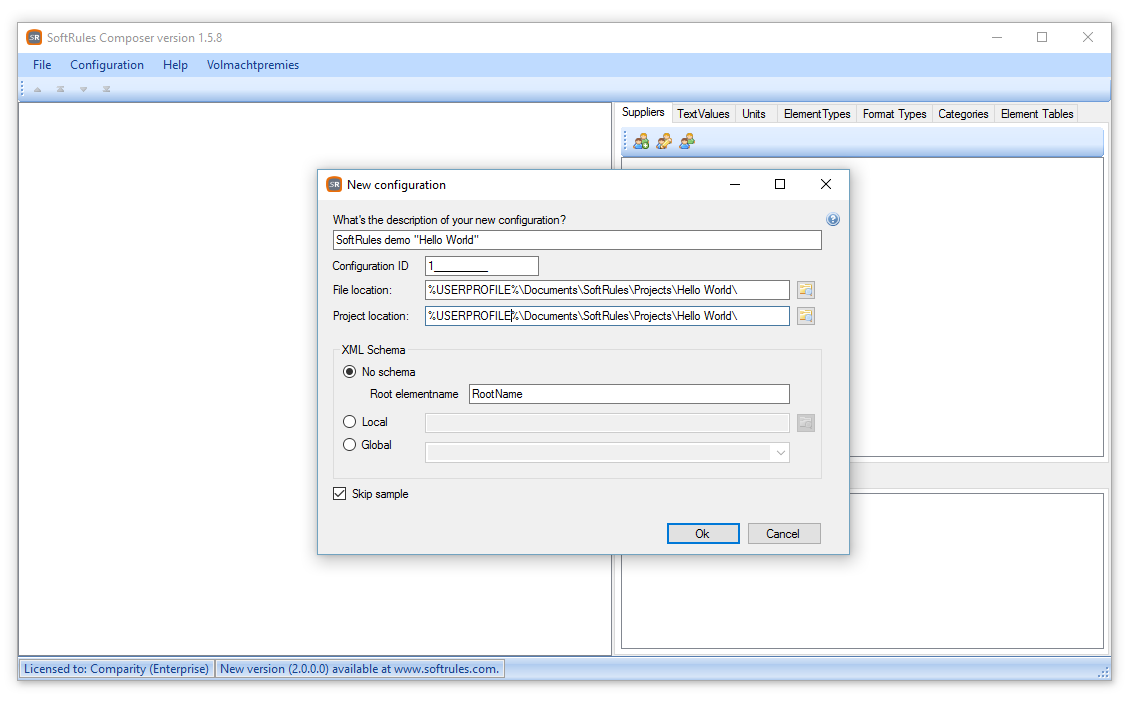The width and height of the screenshot is (1132, 703).
Task: Click the move to top toolbar arrow
Action: (61, 89)
